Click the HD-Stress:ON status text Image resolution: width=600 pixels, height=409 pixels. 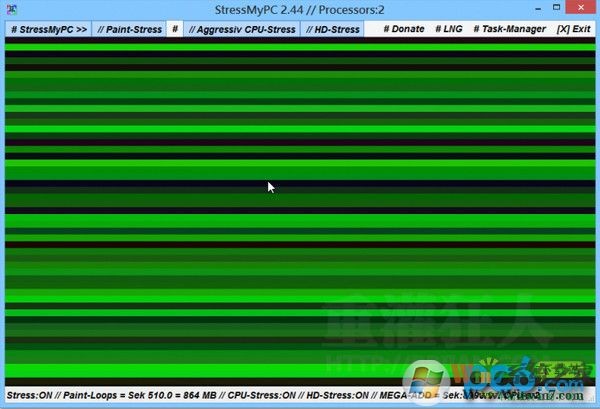(x=338, y=395)
